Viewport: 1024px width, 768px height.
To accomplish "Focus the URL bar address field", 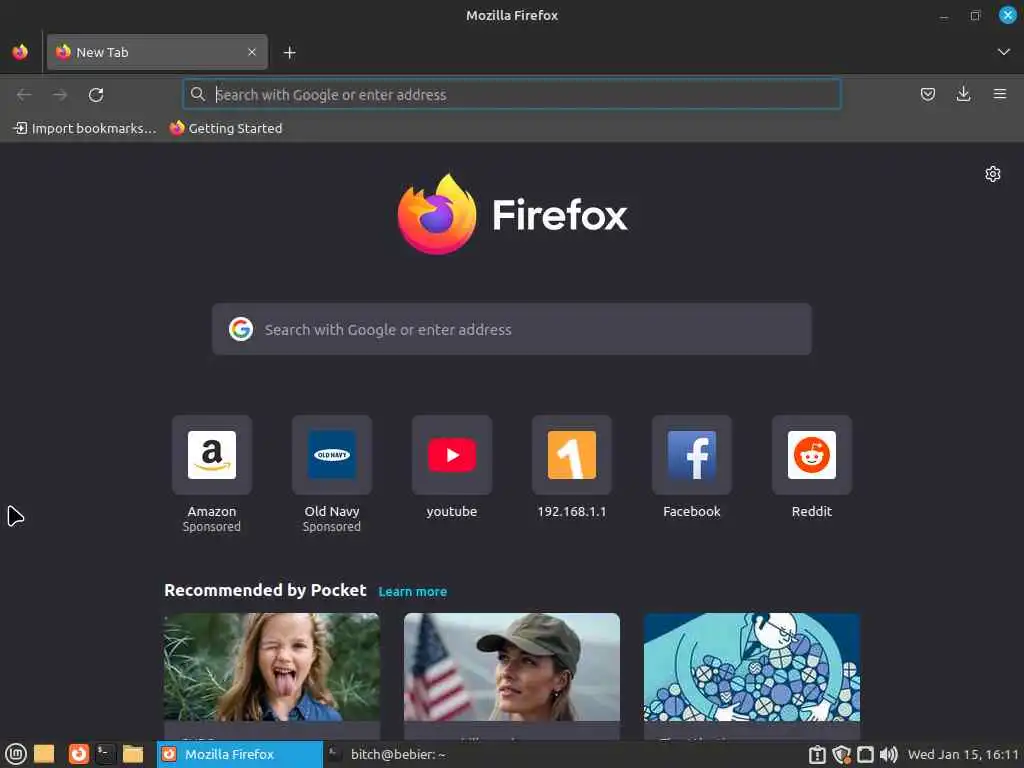I will click(x=512, y=94).
